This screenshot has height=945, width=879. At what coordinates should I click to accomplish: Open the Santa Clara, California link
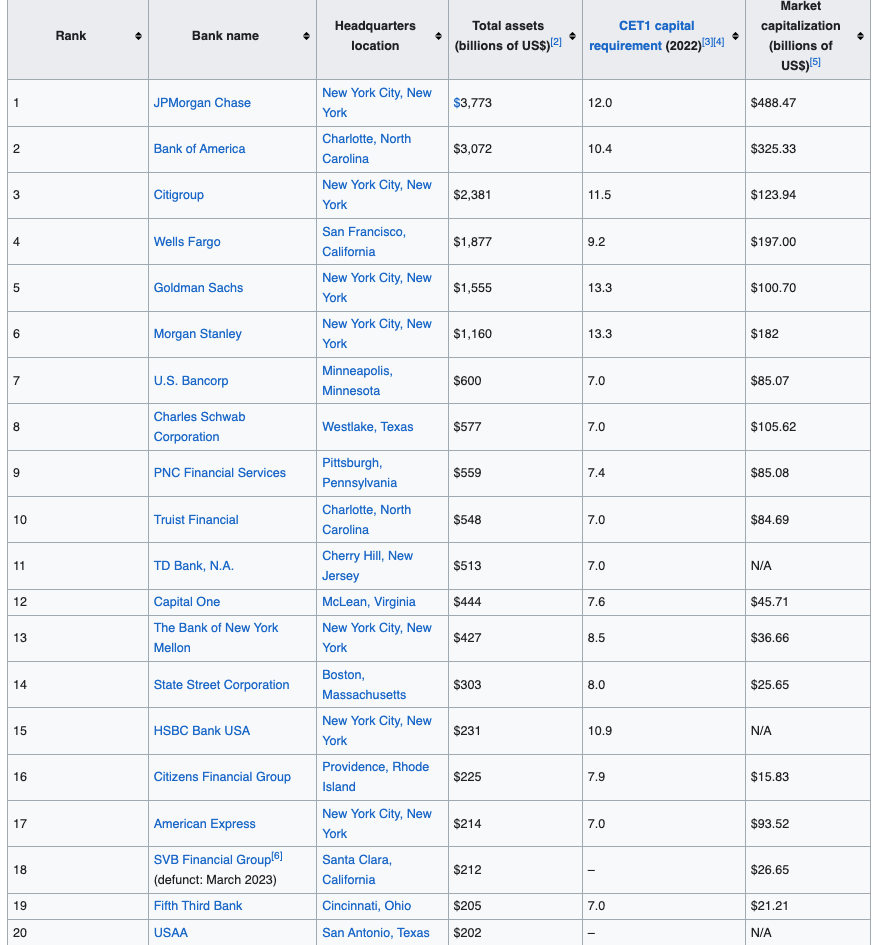357,870
